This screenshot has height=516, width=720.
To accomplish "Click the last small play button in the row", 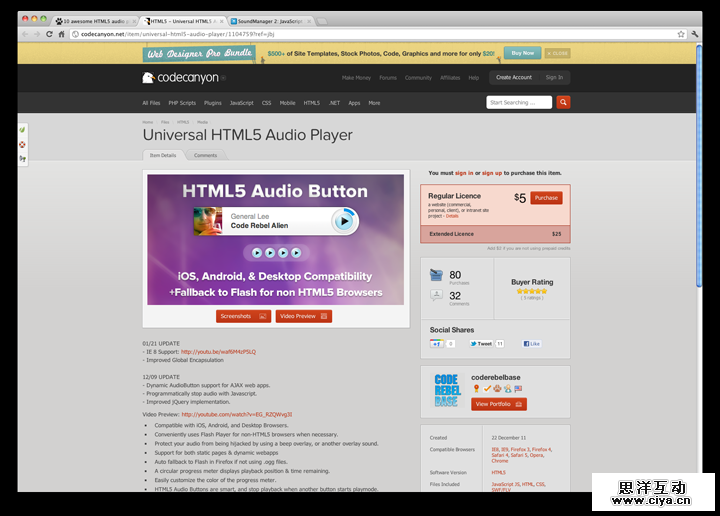I will pos(296,252).
